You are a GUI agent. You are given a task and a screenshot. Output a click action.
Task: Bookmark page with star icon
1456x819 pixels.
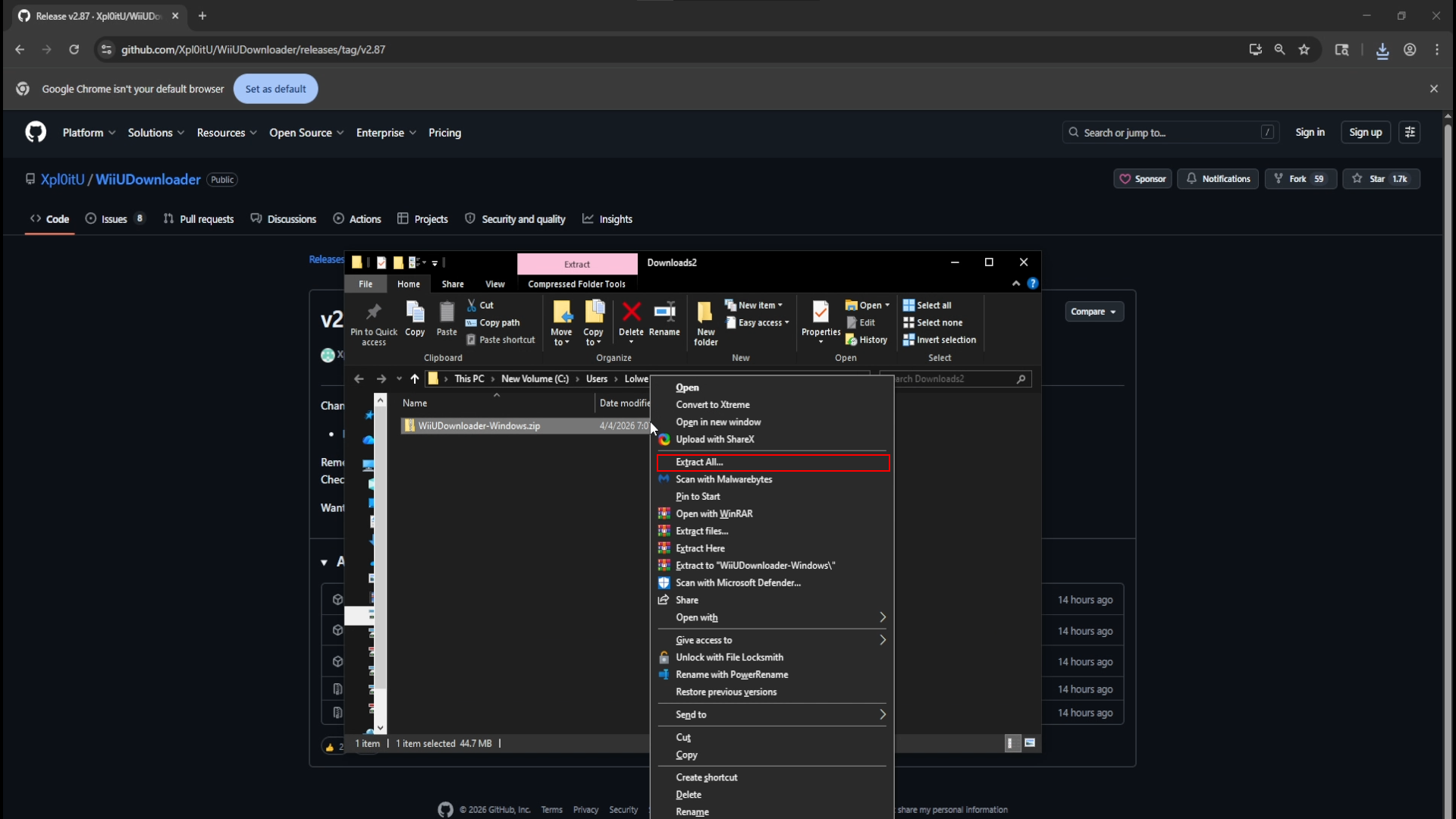(1304, 49)
